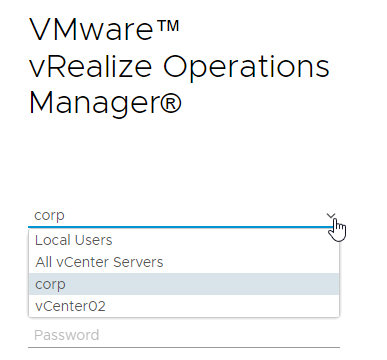Focus the Password text box below the list
Viewport: 387px width, 360px height.
[x=184, y=335]
